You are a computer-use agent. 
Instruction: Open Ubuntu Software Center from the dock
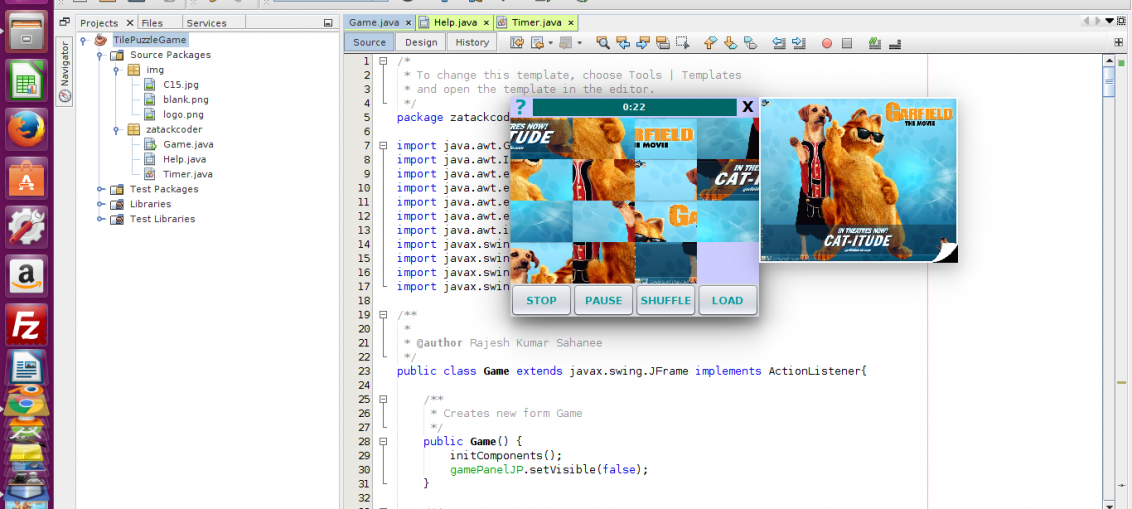[27, 178]
